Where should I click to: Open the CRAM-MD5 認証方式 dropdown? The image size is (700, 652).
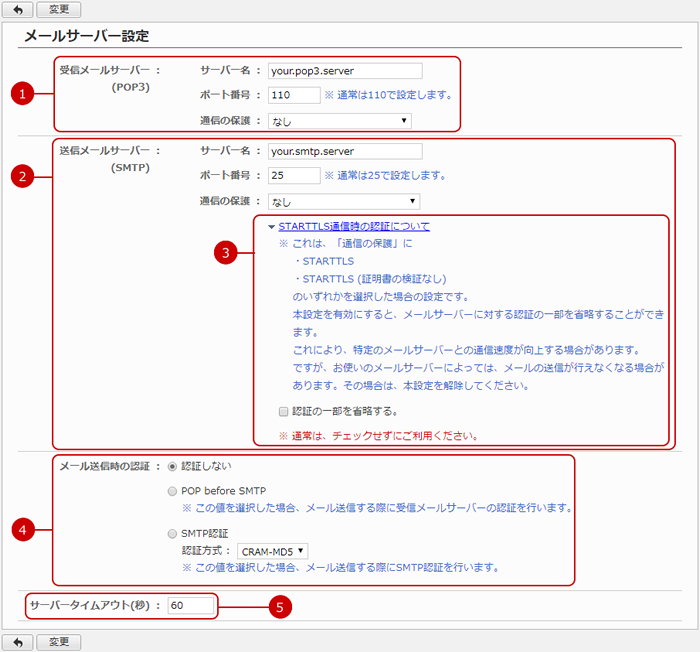[272, 550]
